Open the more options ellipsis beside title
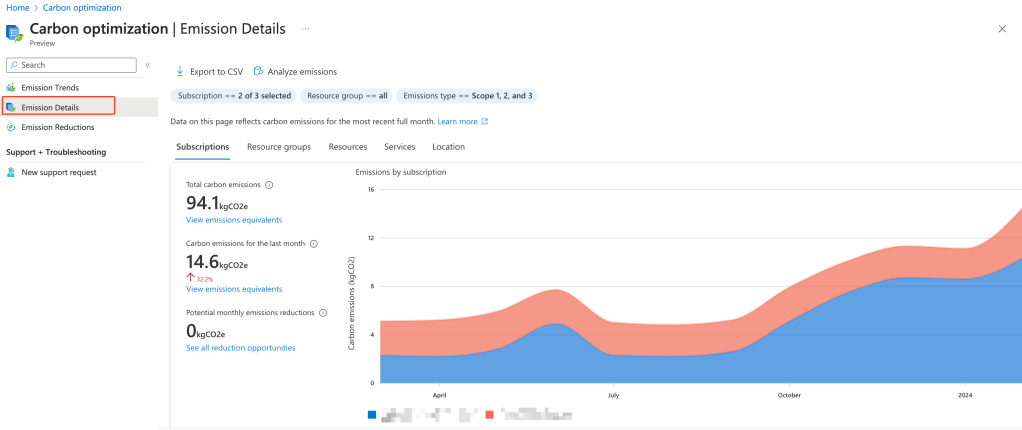The width and height of the screenshot is (1022, 430). (305, 29)
